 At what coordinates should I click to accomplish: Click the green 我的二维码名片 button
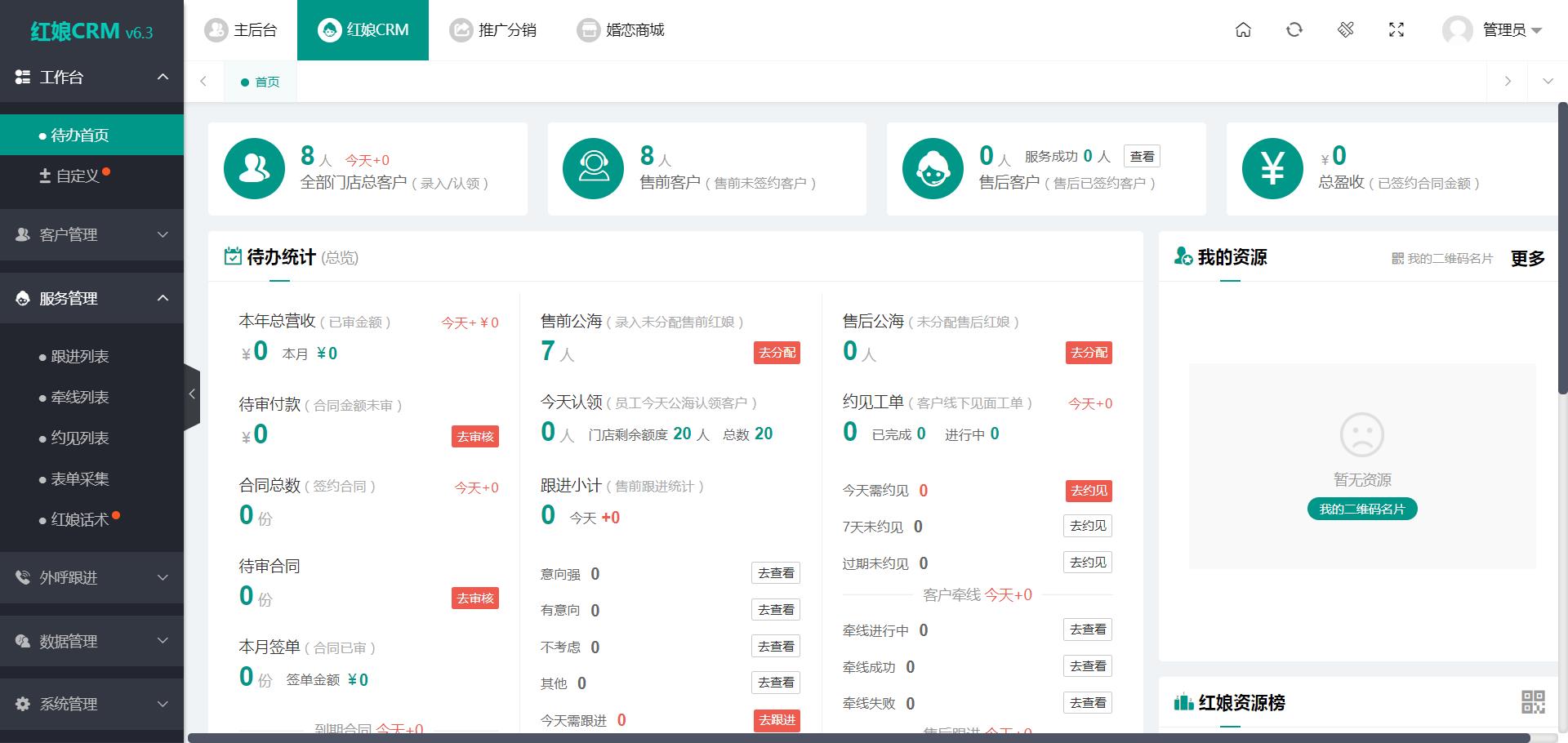point(1362,509)
